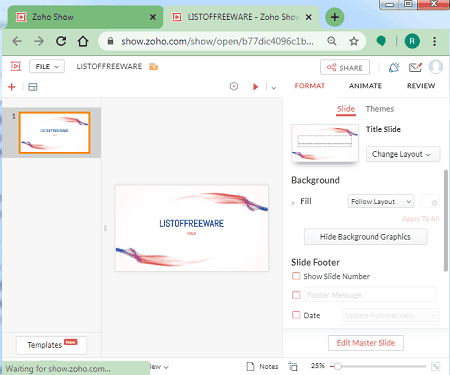
Task: Switch to the REVIEW tab
Action: coord(421,86)
